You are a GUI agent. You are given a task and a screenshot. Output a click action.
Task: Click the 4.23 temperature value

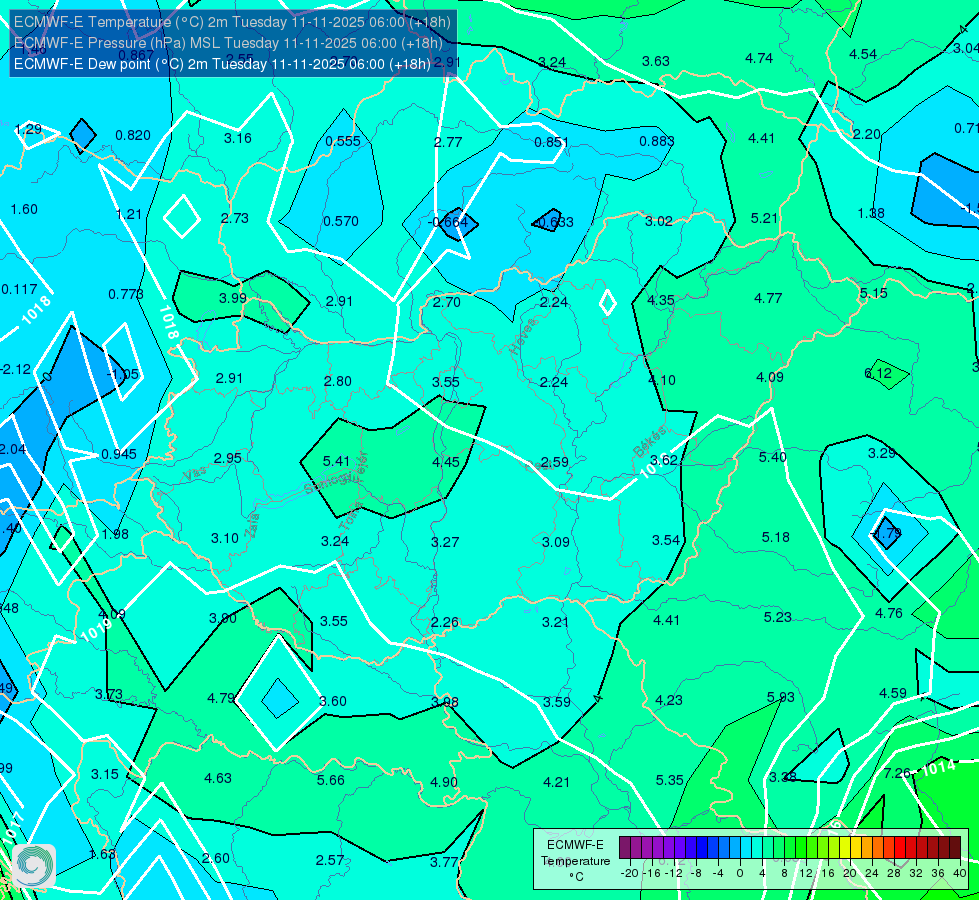point(669,700)
